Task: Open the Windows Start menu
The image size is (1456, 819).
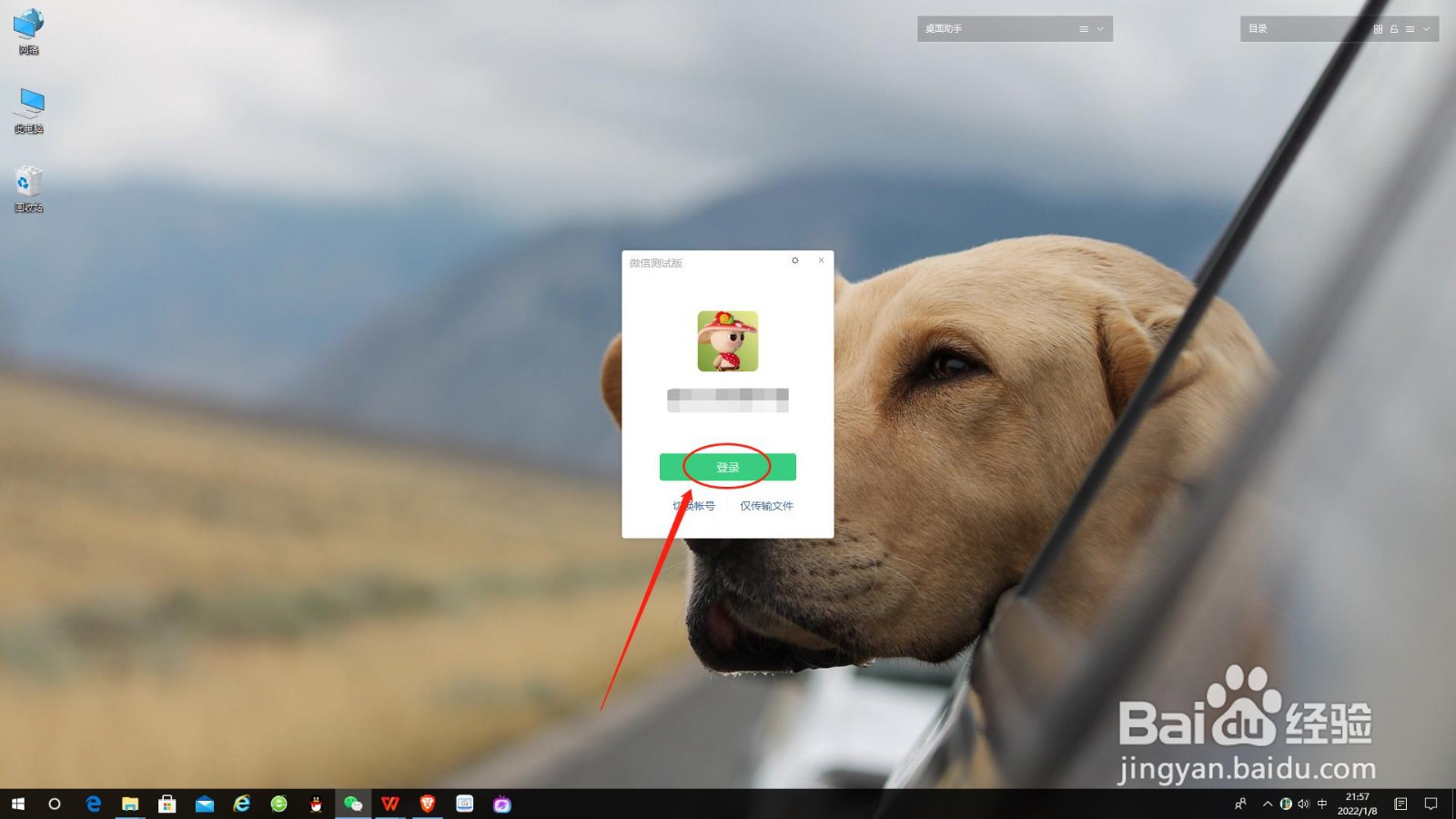Action: [x=18, y=804]
